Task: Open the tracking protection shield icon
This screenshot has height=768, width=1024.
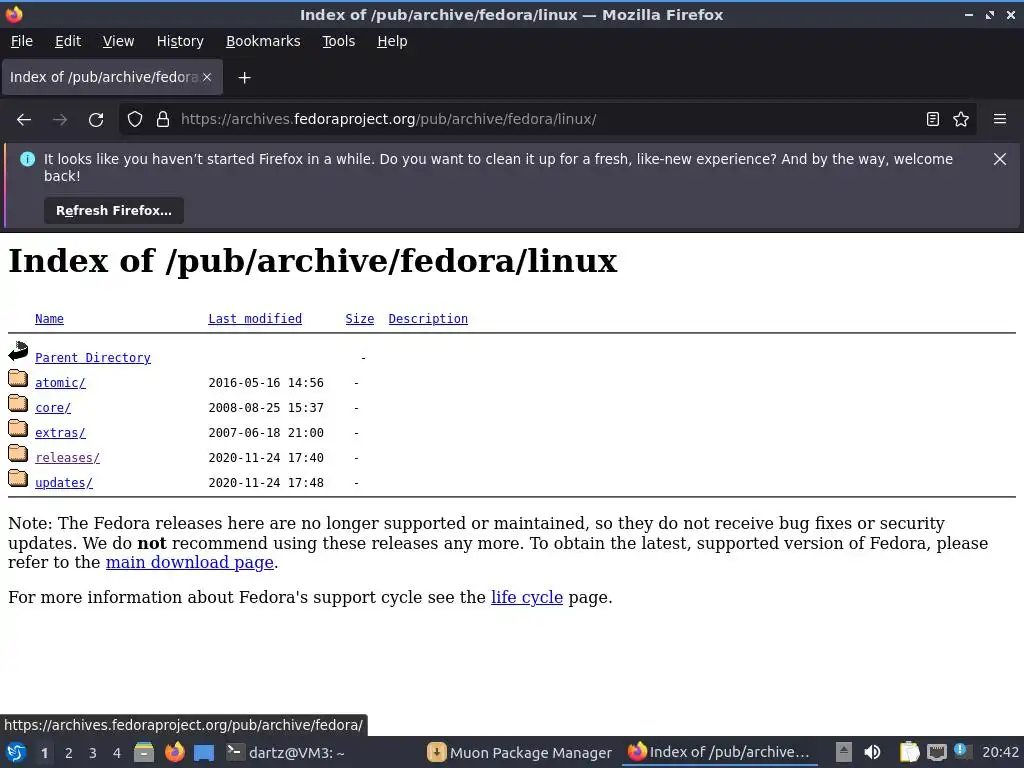Action: pos(135,120)
